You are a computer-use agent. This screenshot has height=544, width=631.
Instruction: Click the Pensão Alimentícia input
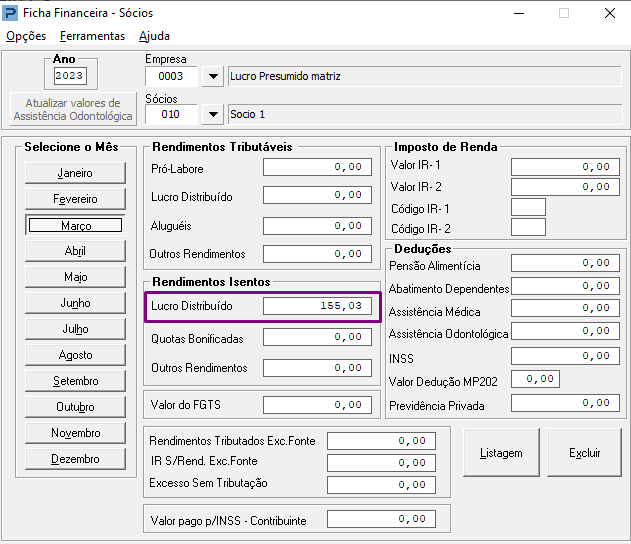pyautogui.click(x=566, y=263)
